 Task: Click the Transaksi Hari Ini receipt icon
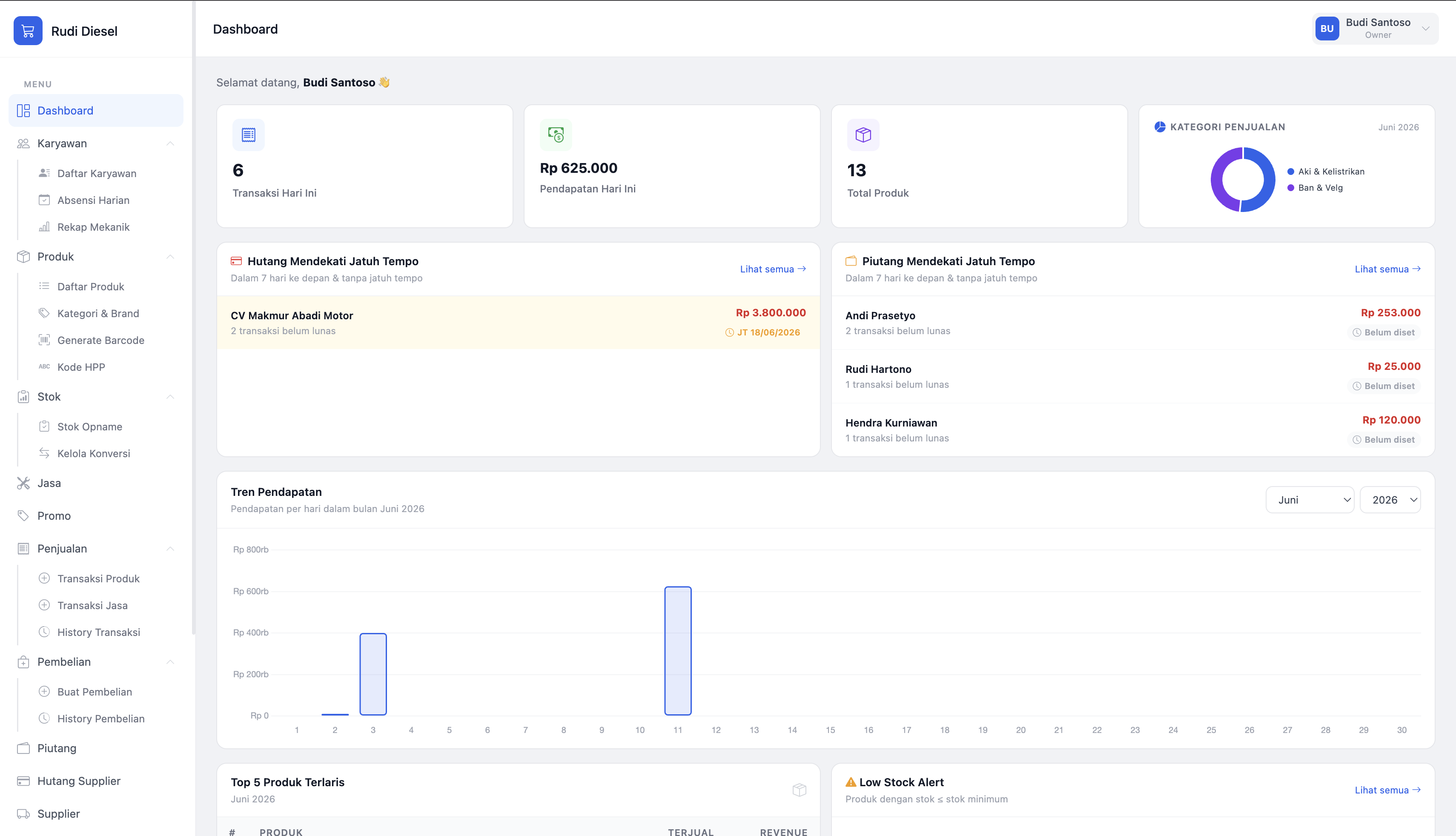click(249, 135)
